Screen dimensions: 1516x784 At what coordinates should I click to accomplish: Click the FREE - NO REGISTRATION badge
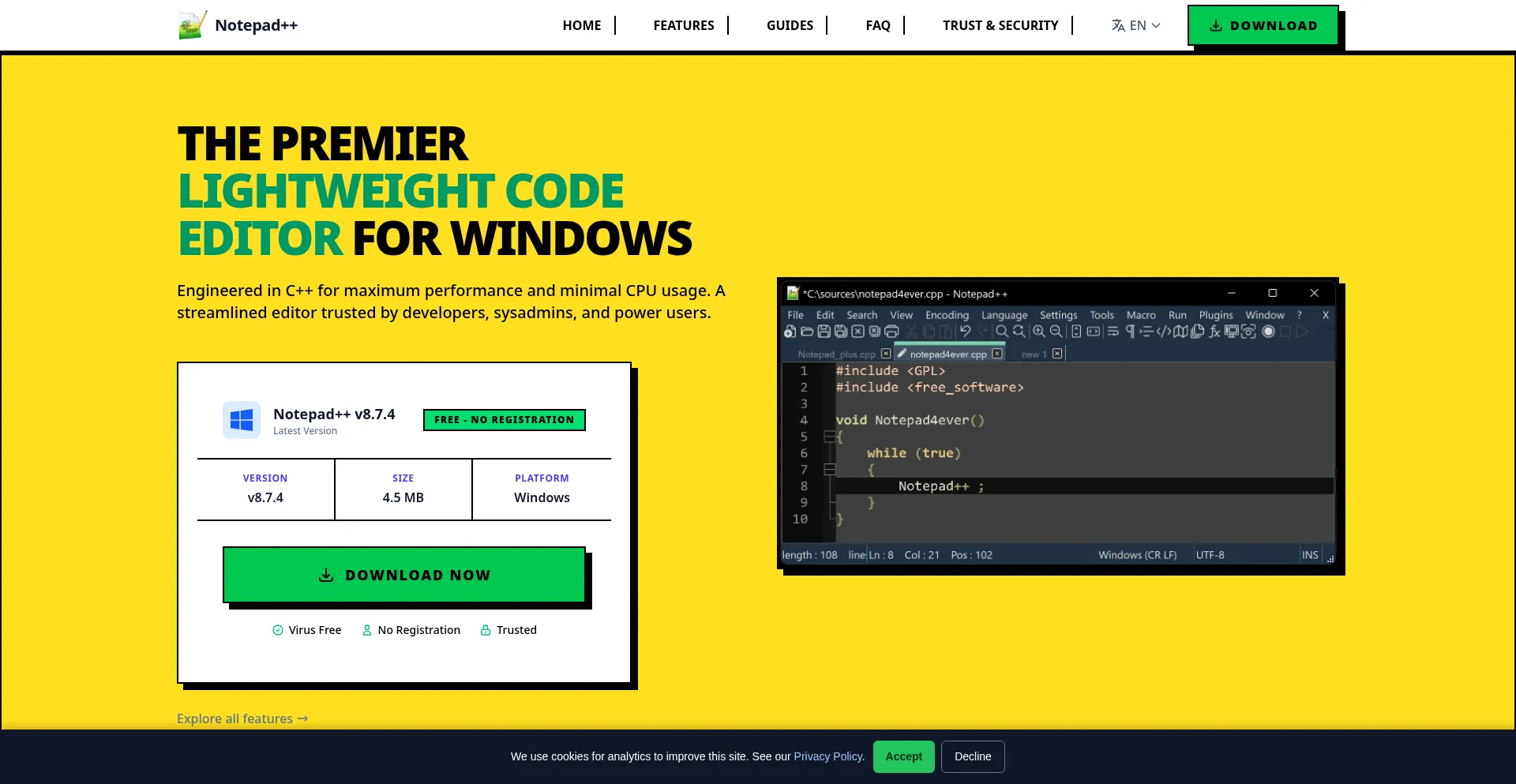pyautogui.click(x=505, y=420)
